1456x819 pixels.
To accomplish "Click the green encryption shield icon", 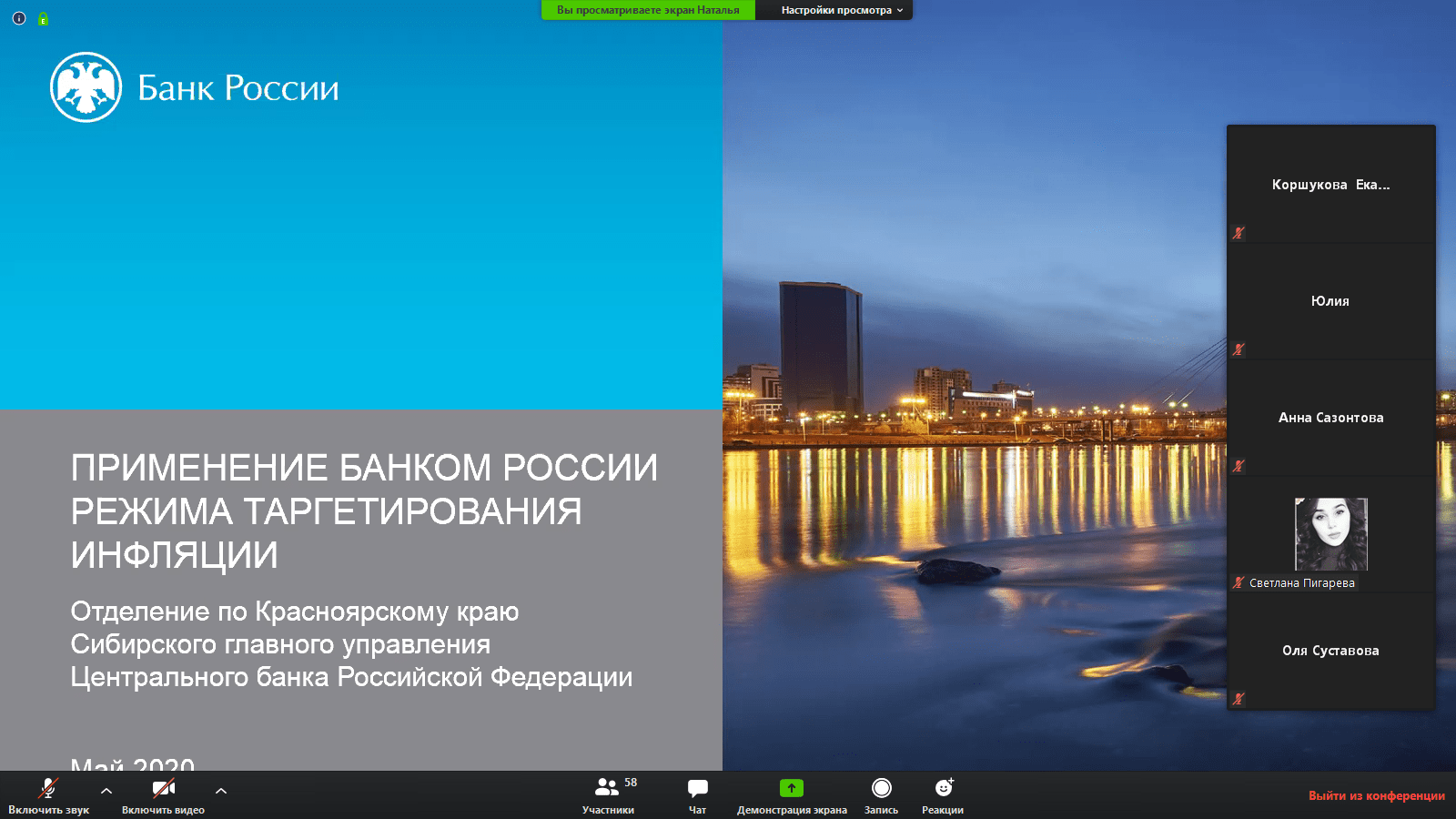I will pos(43,18).
